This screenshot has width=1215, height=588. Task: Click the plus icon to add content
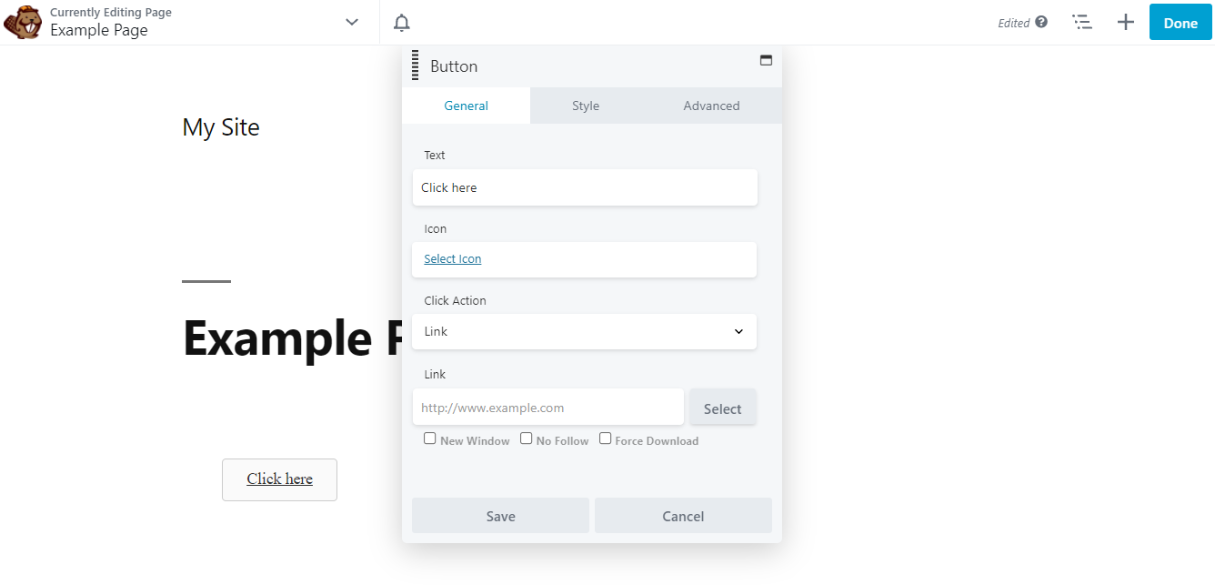pyautogui.click(x=1125, y=21)
